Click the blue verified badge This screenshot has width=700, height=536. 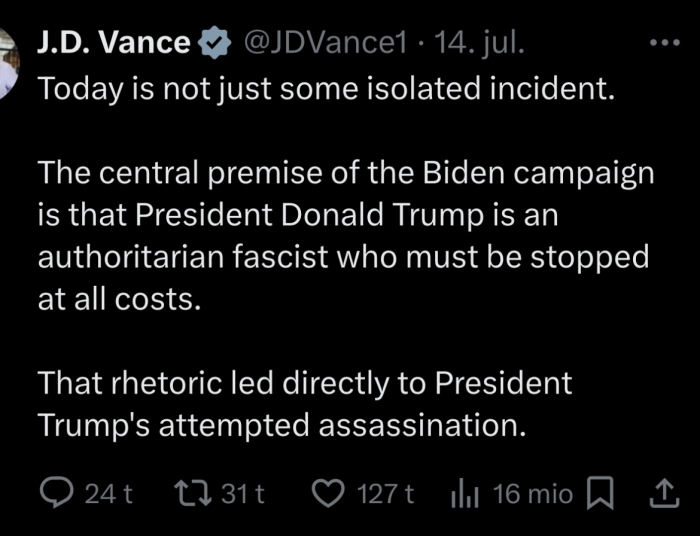[x=213, y=43]
